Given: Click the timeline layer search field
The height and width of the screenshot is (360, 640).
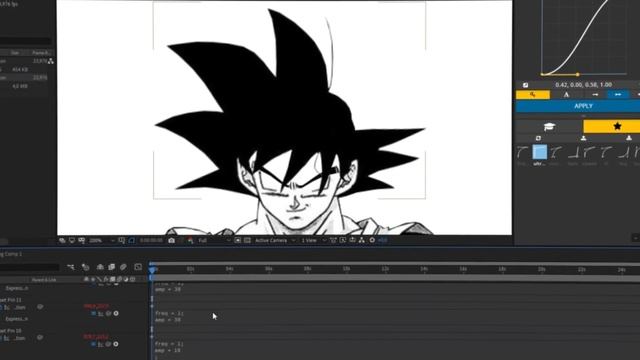Looking at the screenshot, I should [29, 267].
